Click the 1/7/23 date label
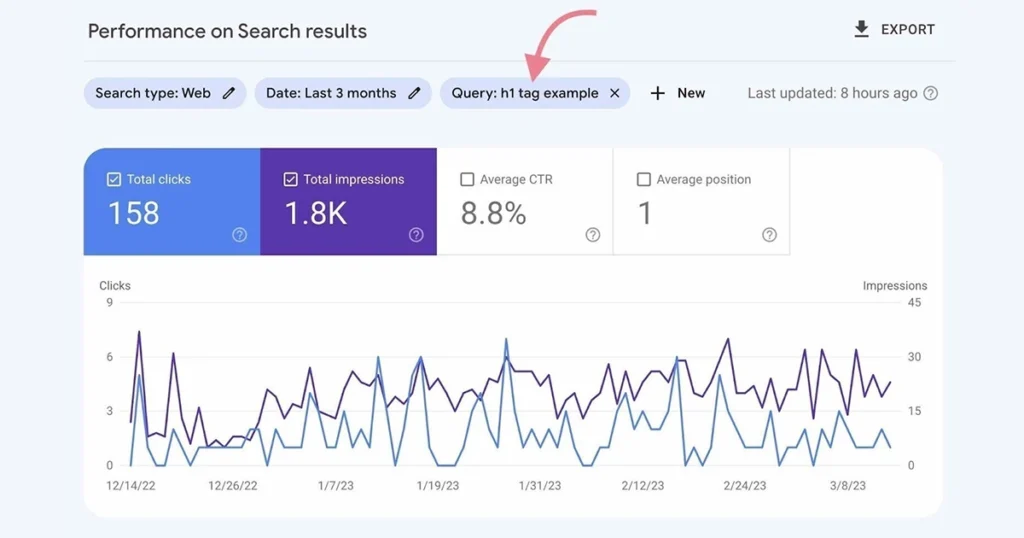Viewport: 1024px width, 538px height. point(336,486)
